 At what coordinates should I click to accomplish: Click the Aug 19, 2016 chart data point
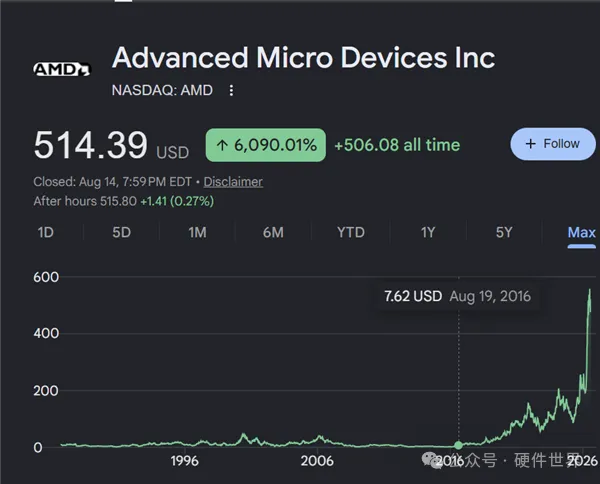[458, 445]
